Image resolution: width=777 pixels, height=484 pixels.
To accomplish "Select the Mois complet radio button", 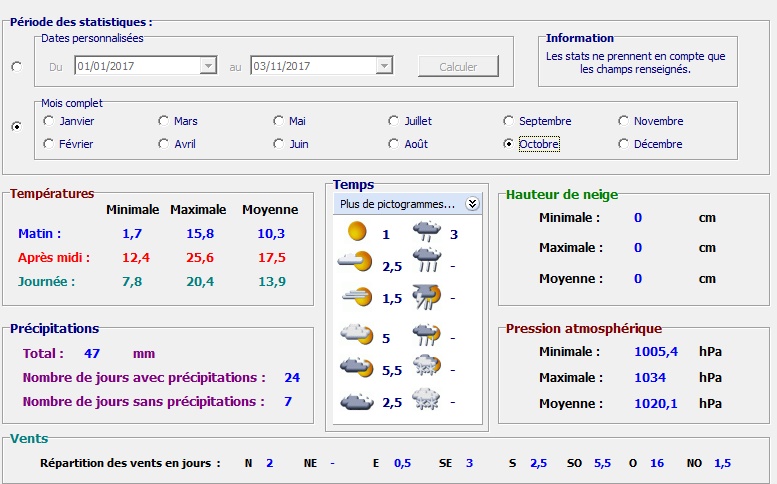I will 17,127.
